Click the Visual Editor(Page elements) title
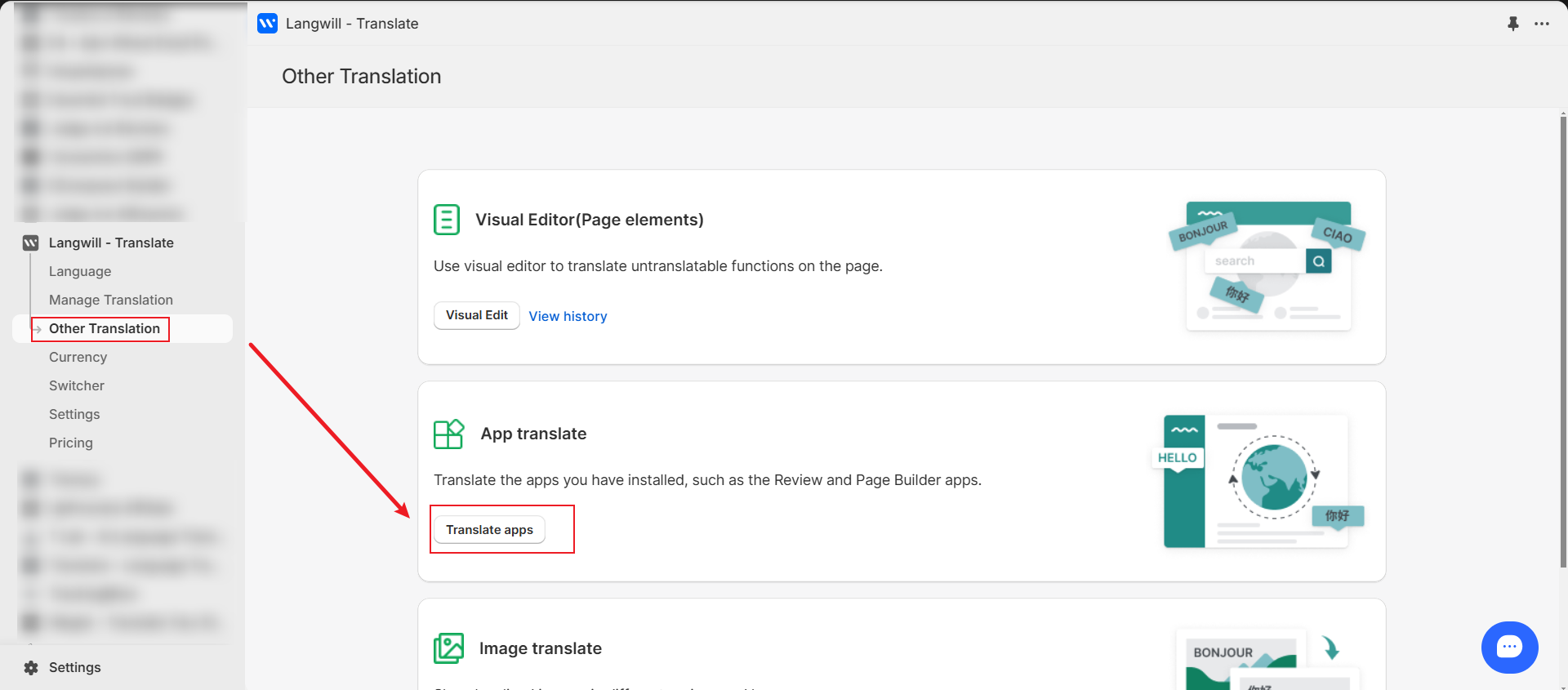Screen dimensions: 1568x690 pyautogui.click(x=590, y=220)
